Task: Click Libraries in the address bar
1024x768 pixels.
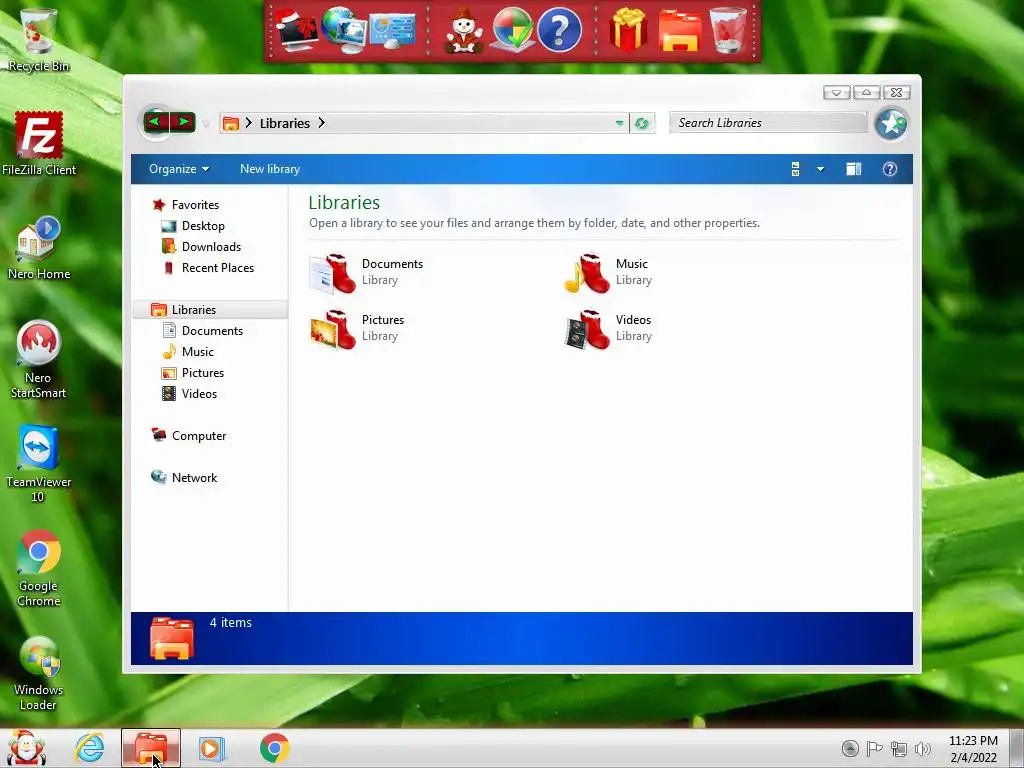Action: (x=285, y=123)
